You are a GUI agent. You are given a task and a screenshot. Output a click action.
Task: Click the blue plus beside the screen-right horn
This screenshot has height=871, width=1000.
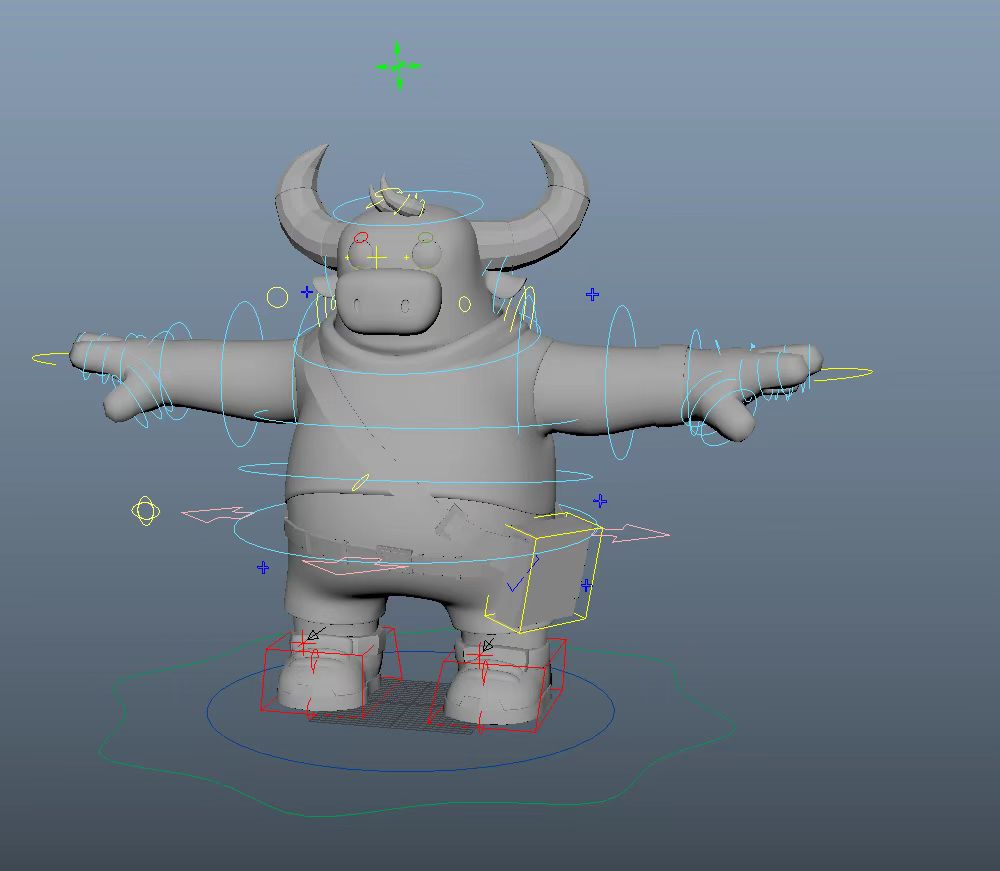point(593,294)
